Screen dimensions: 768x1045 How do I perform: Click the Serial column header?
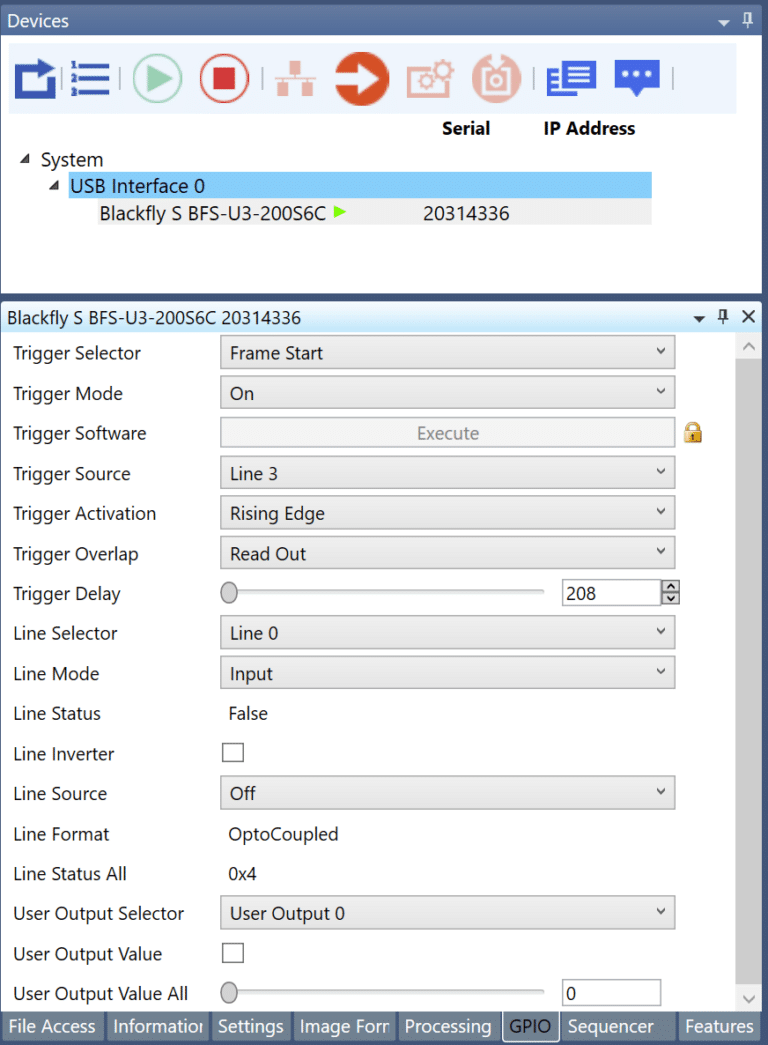pyautogui.click(x=466, y=128)
